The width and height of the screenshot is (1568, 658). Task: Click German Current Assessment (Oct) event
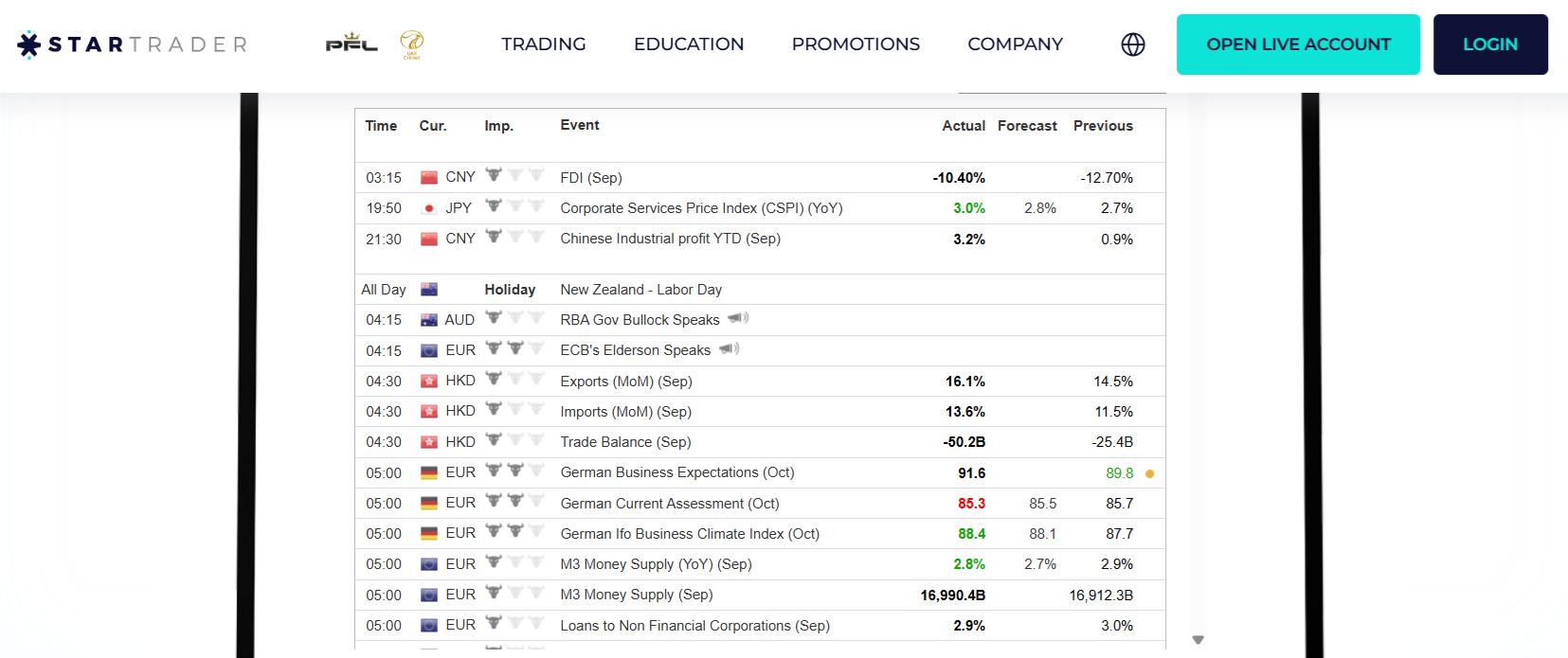pyautogui.click(x=670, y=504)
